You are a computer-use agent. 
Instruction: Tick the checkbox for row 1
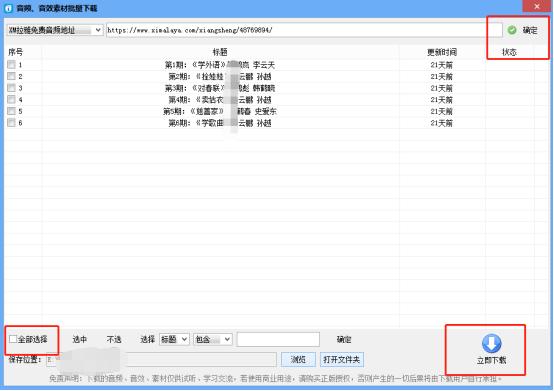click(11, 64)
